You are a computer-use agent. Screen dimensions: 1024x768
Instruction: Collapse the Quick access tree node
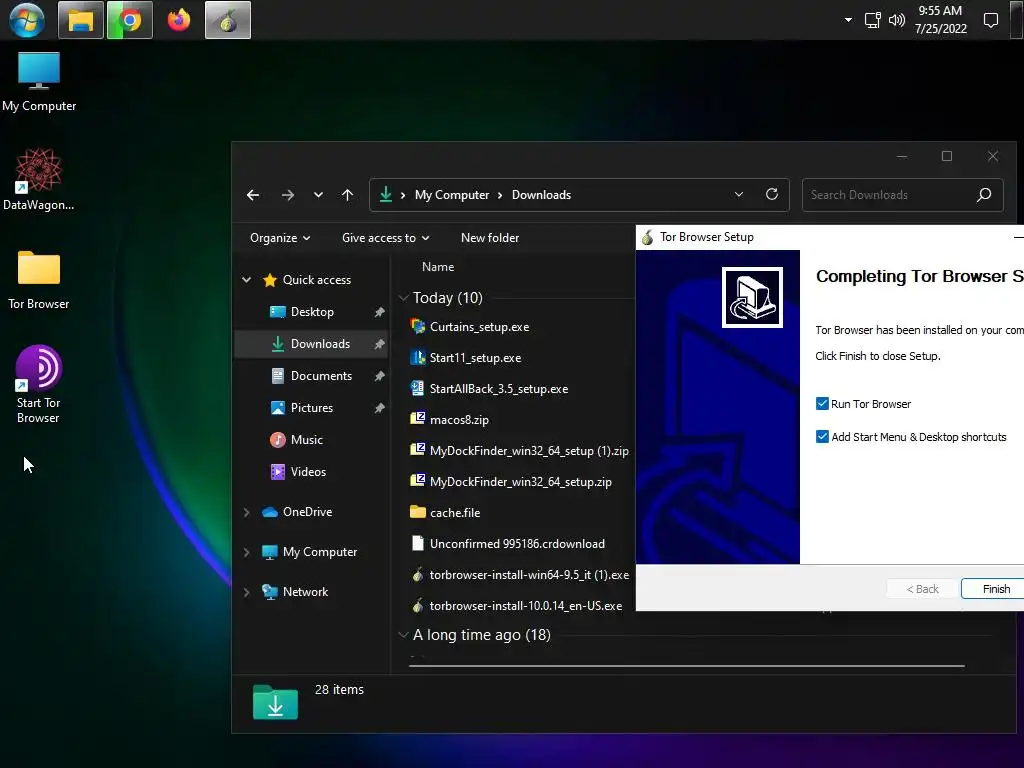tap(246, 280)
